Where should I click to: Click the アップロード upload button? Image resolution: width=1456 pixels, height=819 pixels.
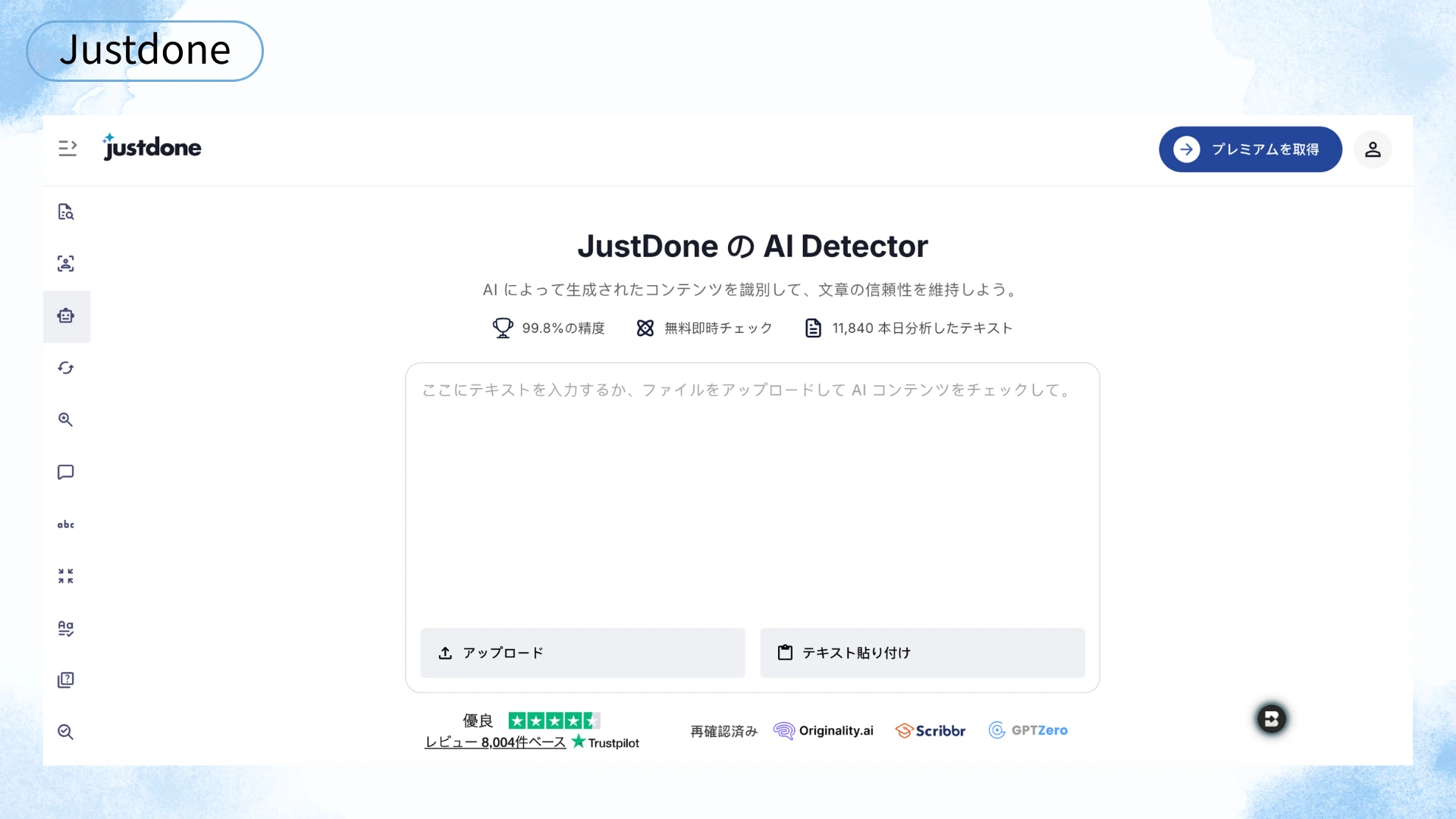pos(582,653)
